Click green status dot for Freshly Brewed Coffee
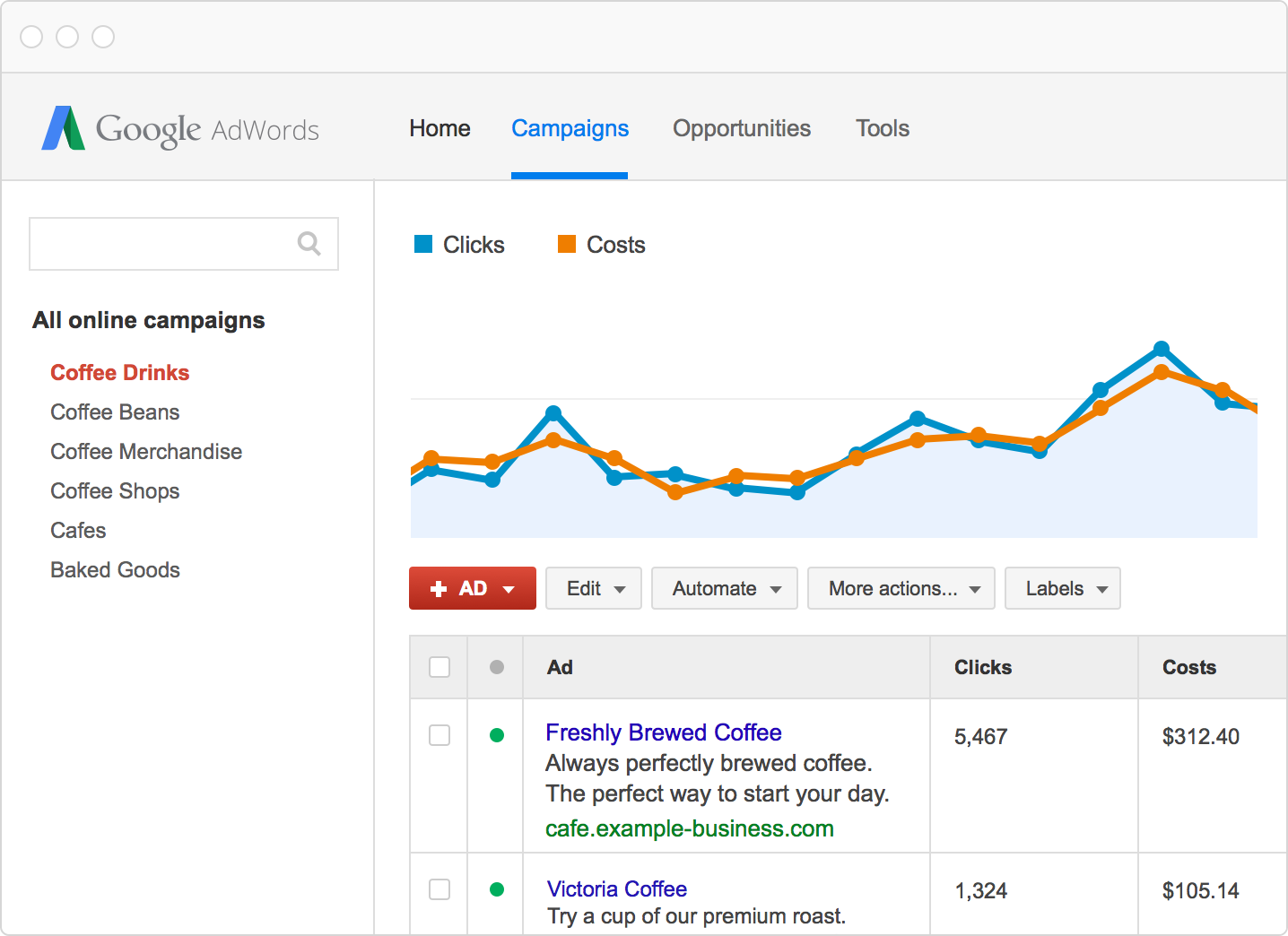The image size is (1288, 936). pyautogui.click(x=497, y=735)
